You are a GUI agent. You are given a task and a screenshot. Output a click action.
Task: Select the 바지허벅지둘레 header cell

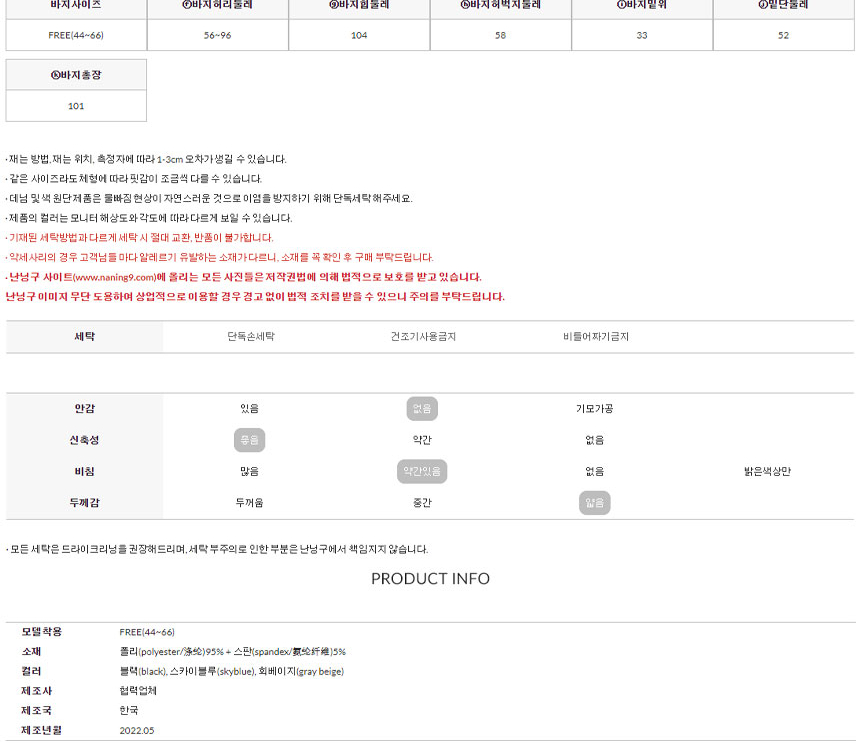[500, 5]
